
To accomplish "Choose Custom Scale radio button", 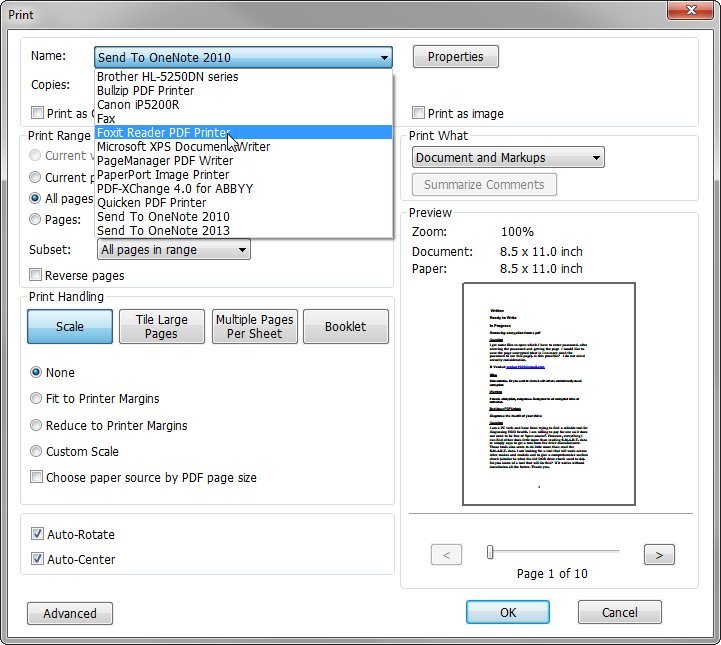I will pos(36,451).
